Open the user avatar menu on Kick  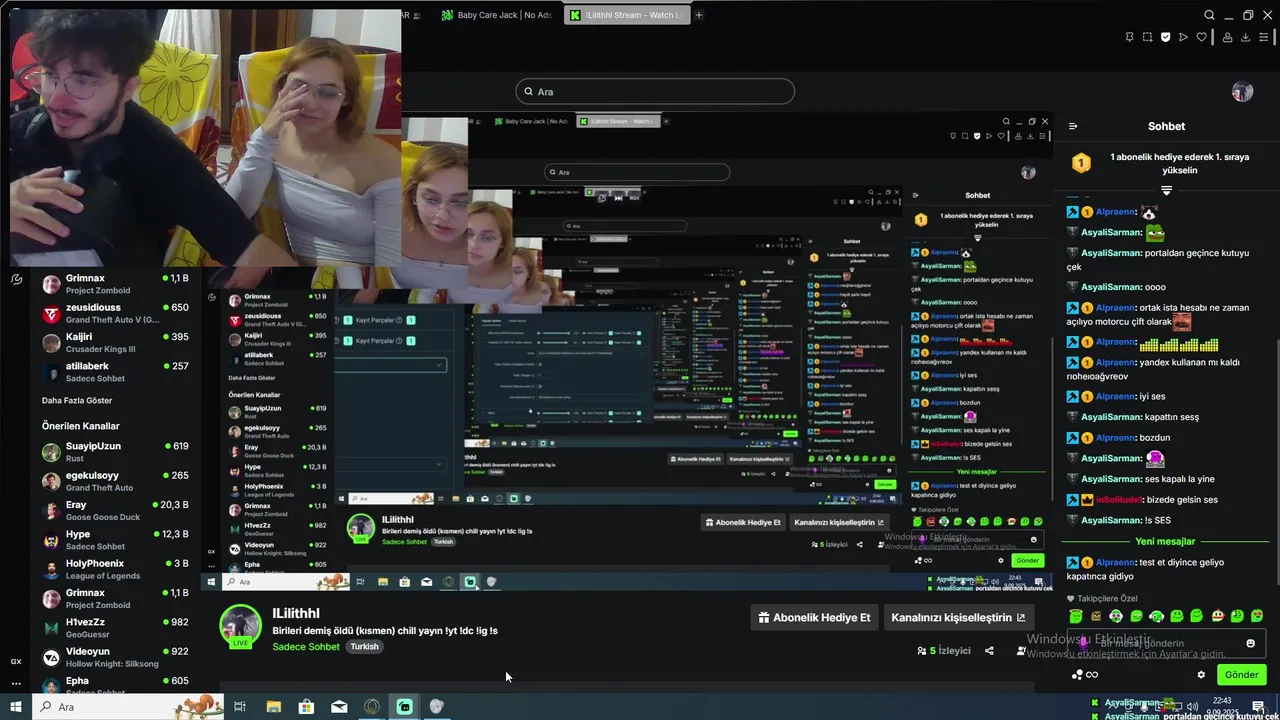pyautogui.click(x=1242, y=92)
